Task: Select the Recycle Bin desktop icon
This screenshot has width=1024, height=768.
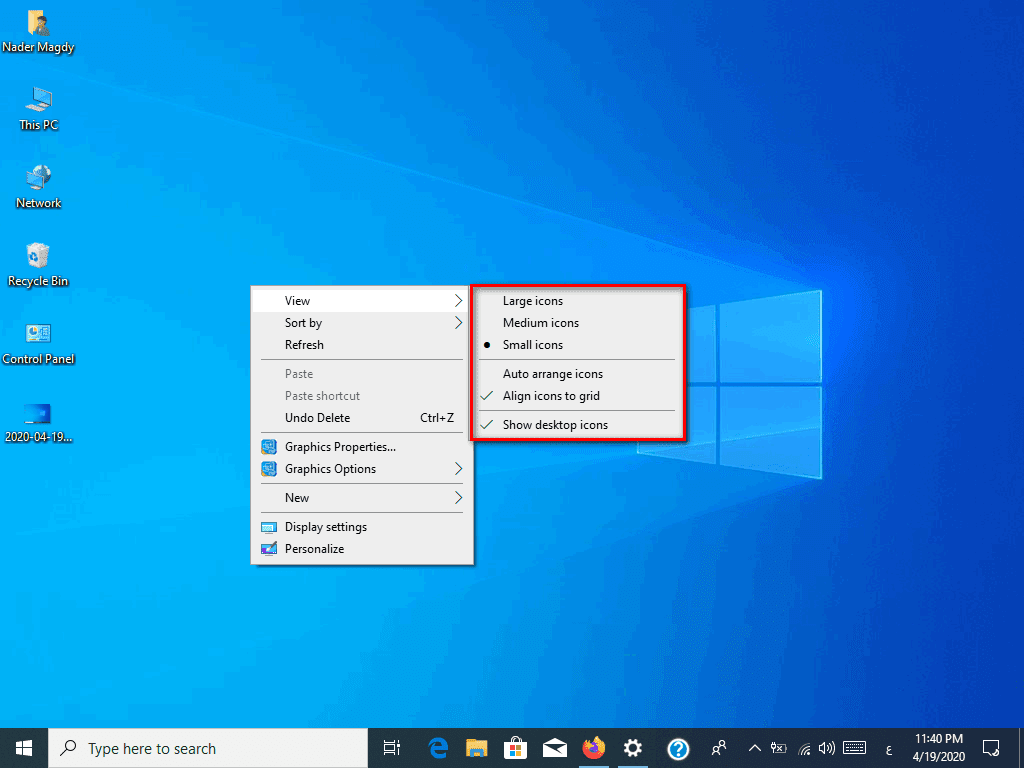Action: (38, 265)
